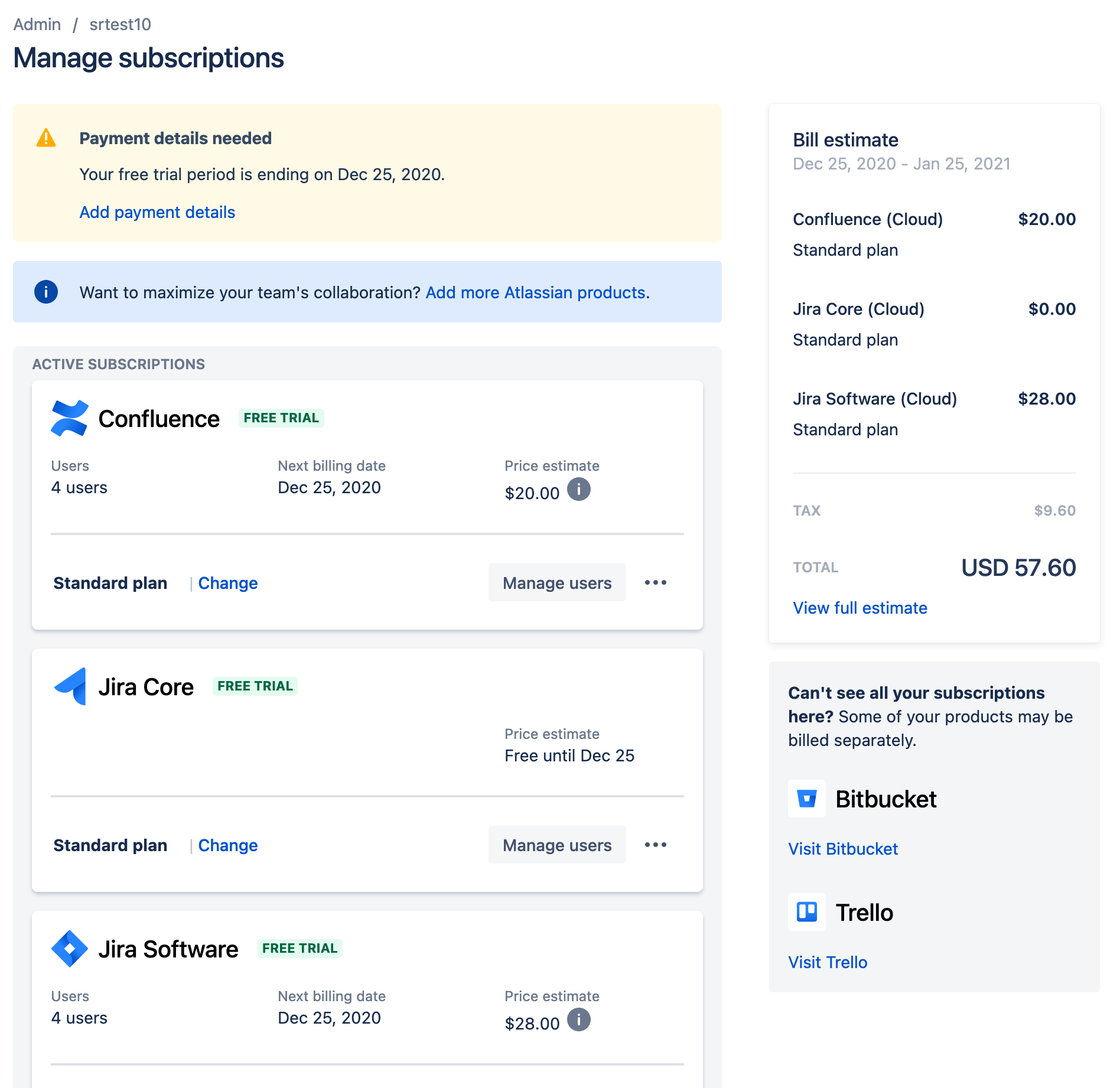Screen dimensions: 1120x1088
Task: Open View full estimate link
Action: point(860,608)
